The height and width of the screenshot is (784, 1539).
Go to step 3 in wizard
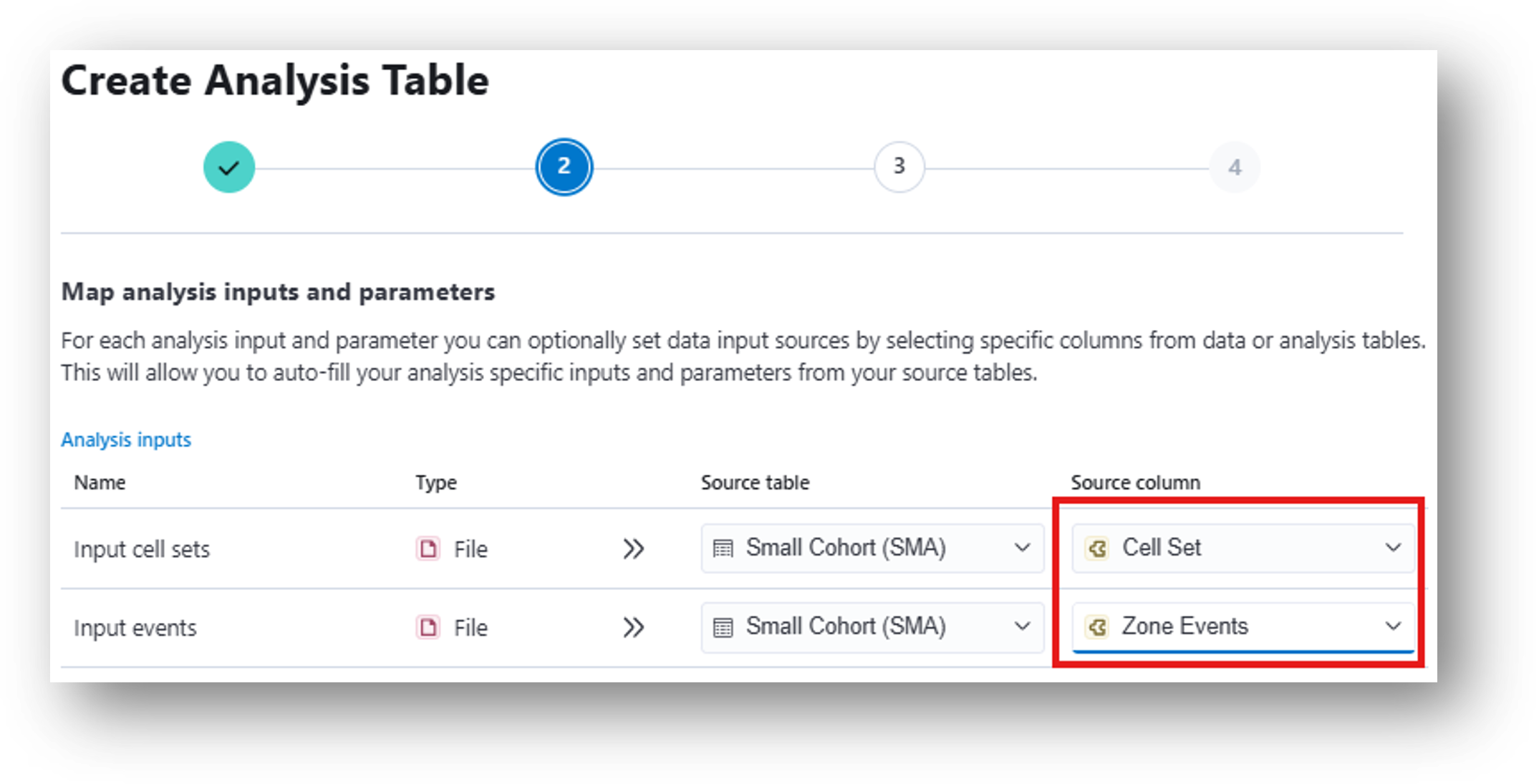coord(899,167)
